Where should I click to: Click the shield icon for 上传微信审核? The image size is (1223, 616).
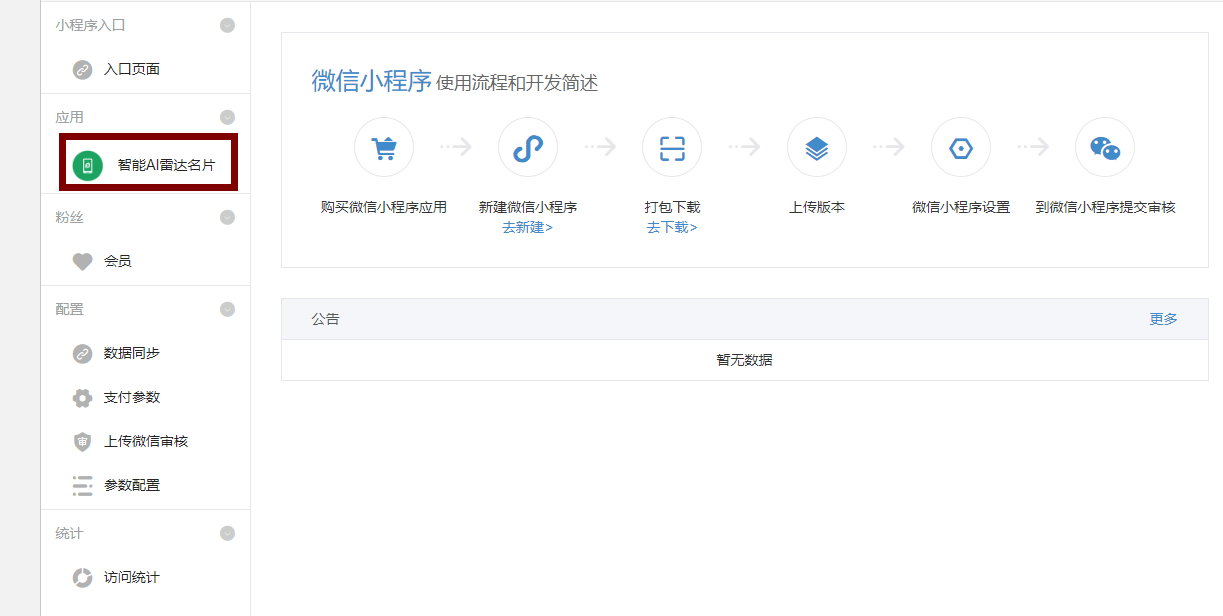pyautogui.click(x=83, y=442)
